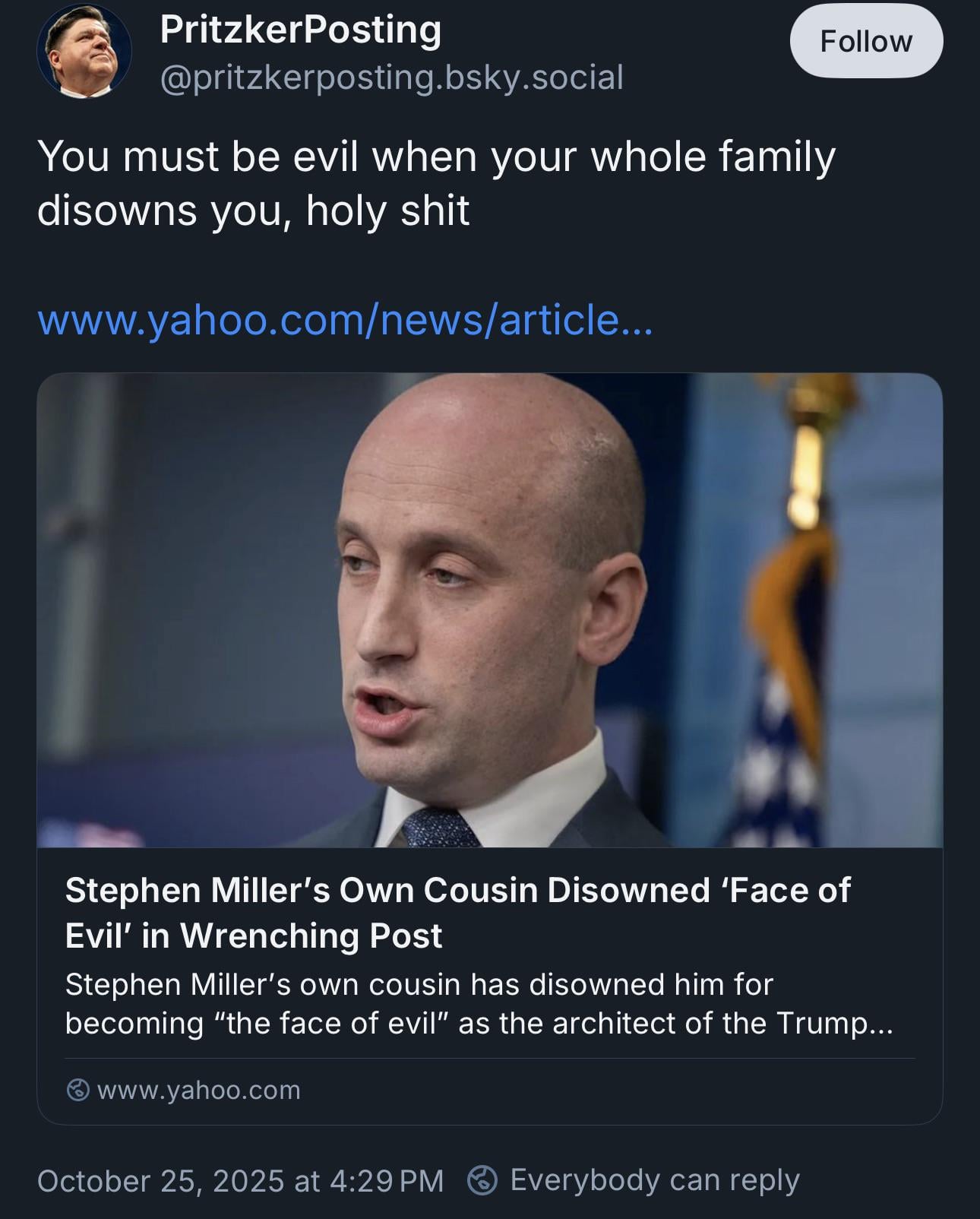This screenshot has width=980, height=1219.
Task: Click 'disowns you, holy shit' post line
Action: [253, 210]
